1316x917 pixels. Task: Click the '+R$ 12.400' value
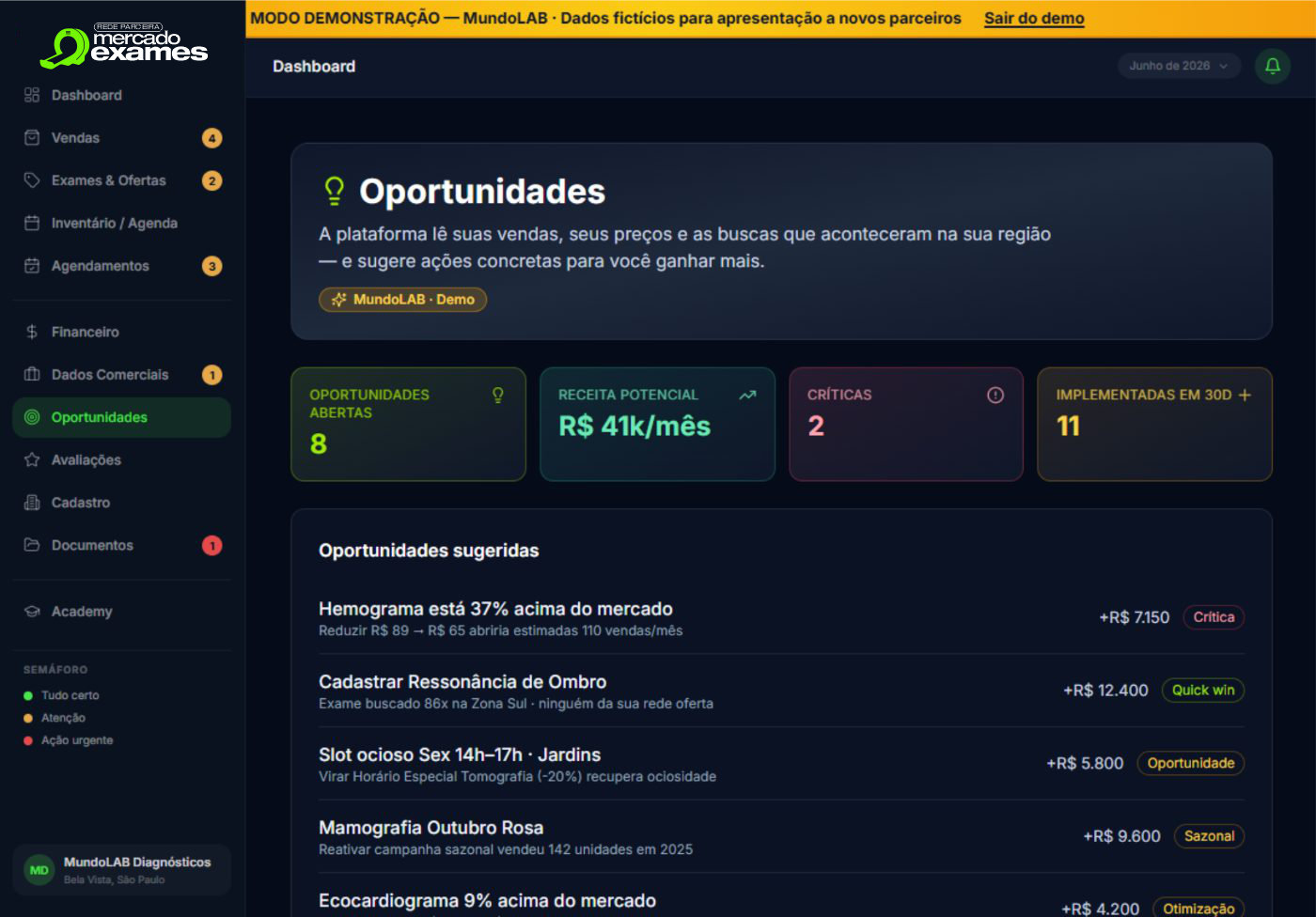tap(1105, 691)
